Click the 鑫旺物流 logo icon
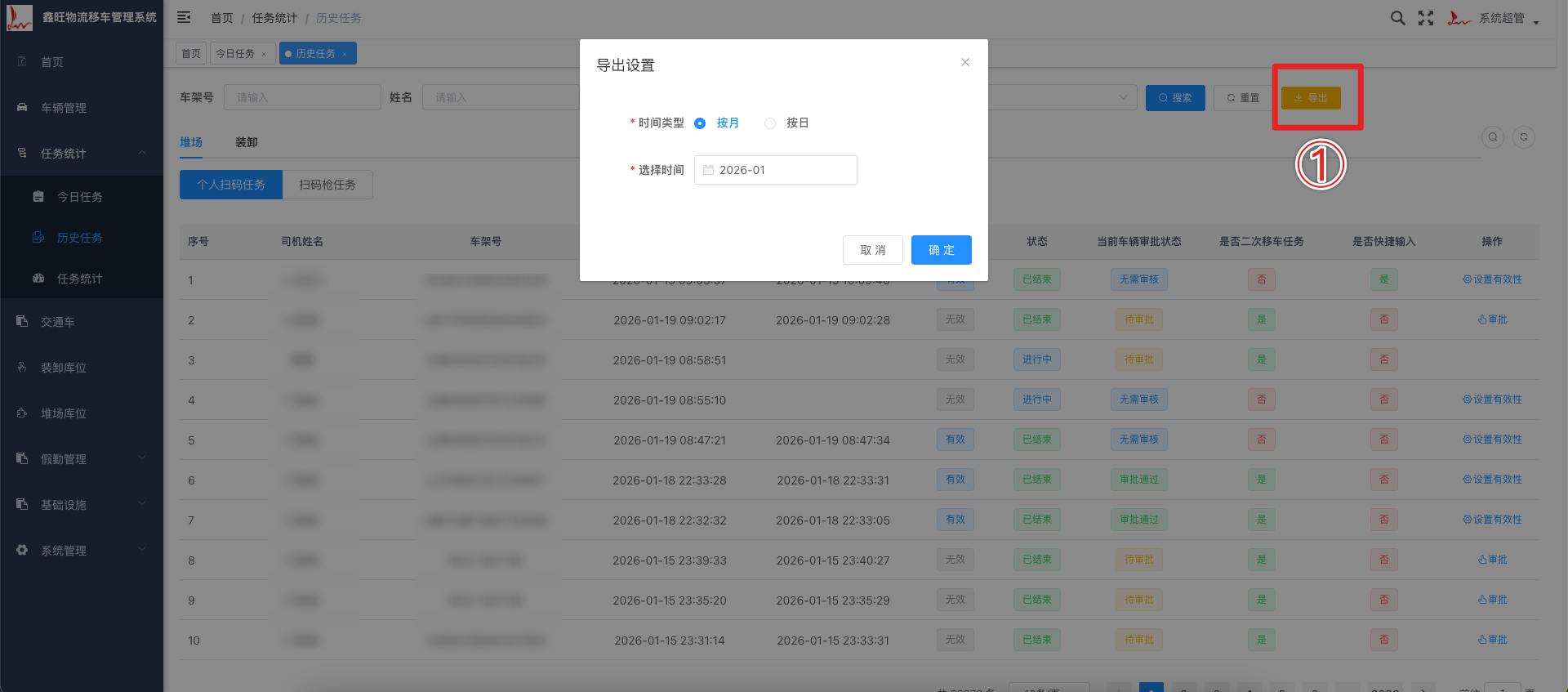Viewport: 1568px width, 692px height. (x=19, y=17)
